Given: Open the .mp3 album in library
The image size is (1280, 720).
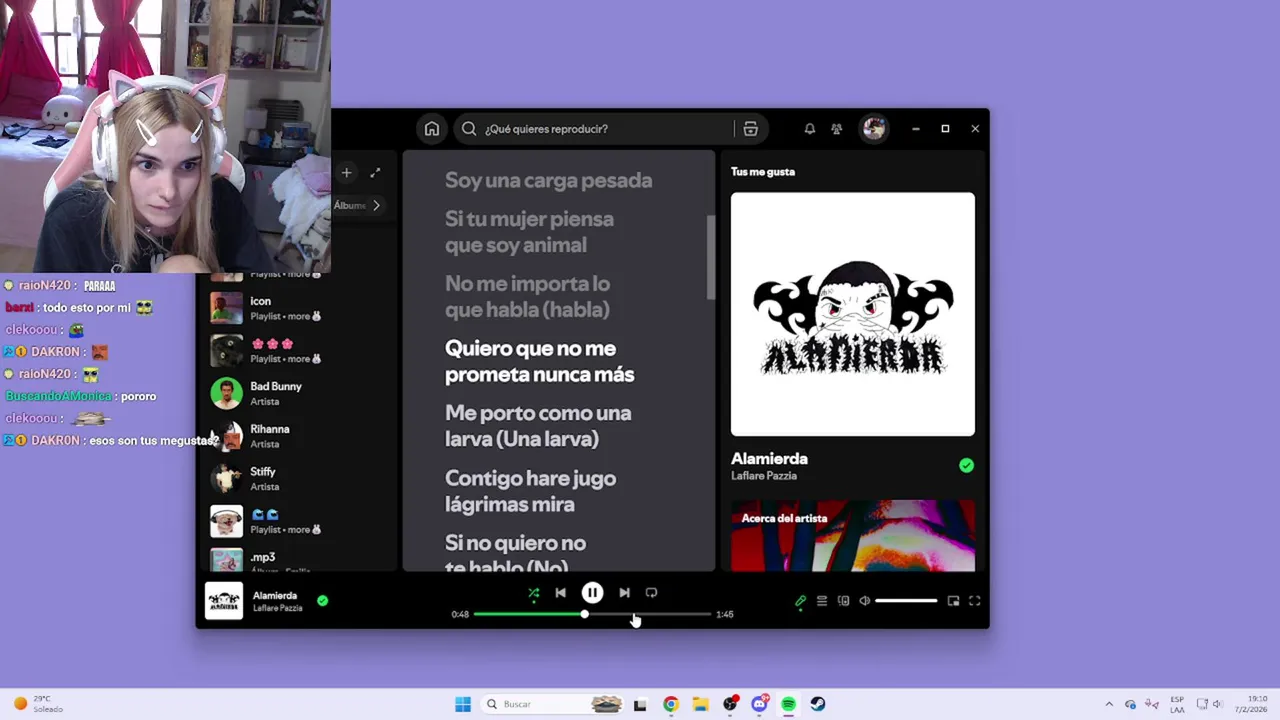Looking at the screenshot, I should tap(300, 560).
